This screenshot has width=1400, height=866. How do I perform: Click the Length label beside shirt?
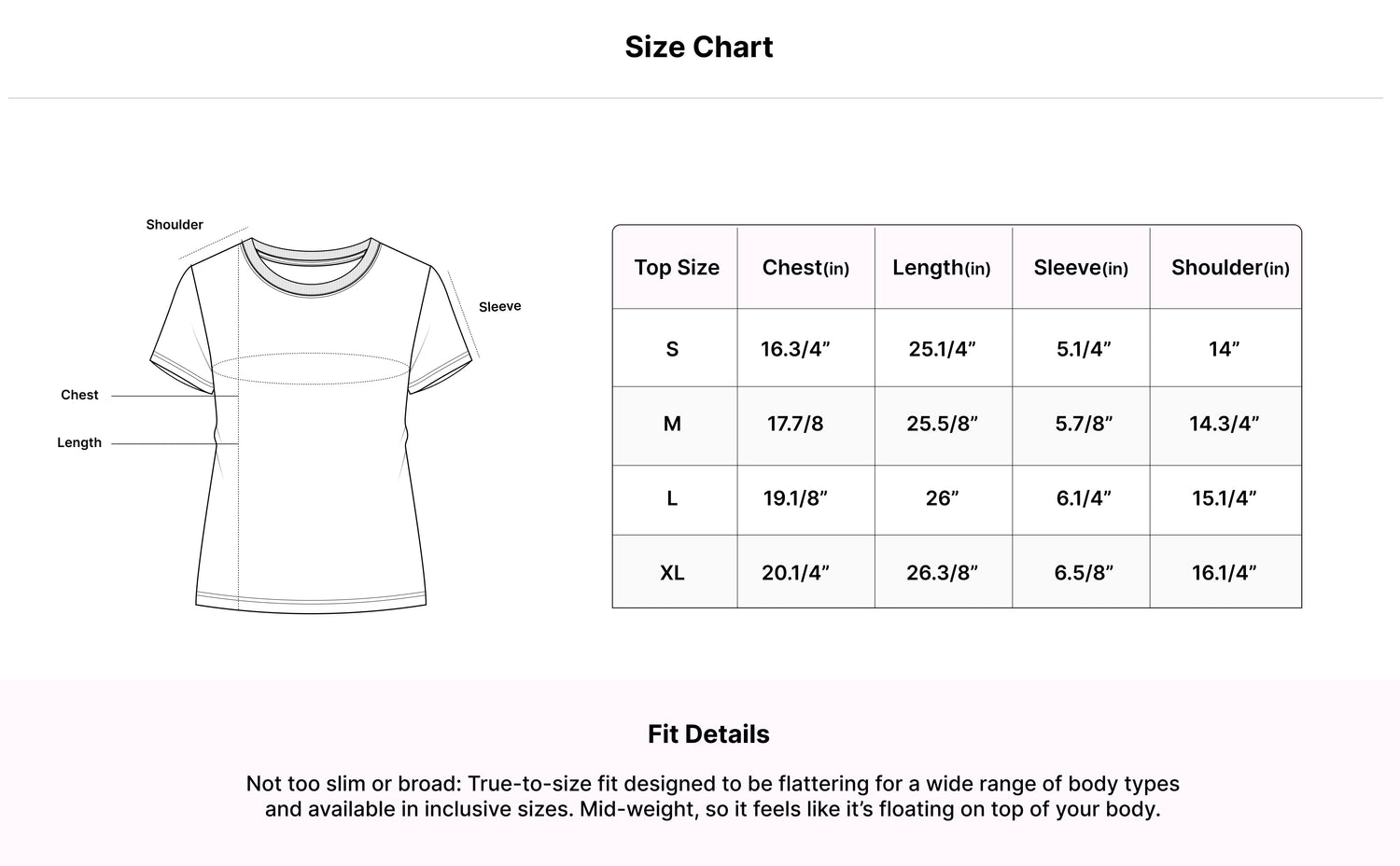pyautogui.click(x=79, y=443)
